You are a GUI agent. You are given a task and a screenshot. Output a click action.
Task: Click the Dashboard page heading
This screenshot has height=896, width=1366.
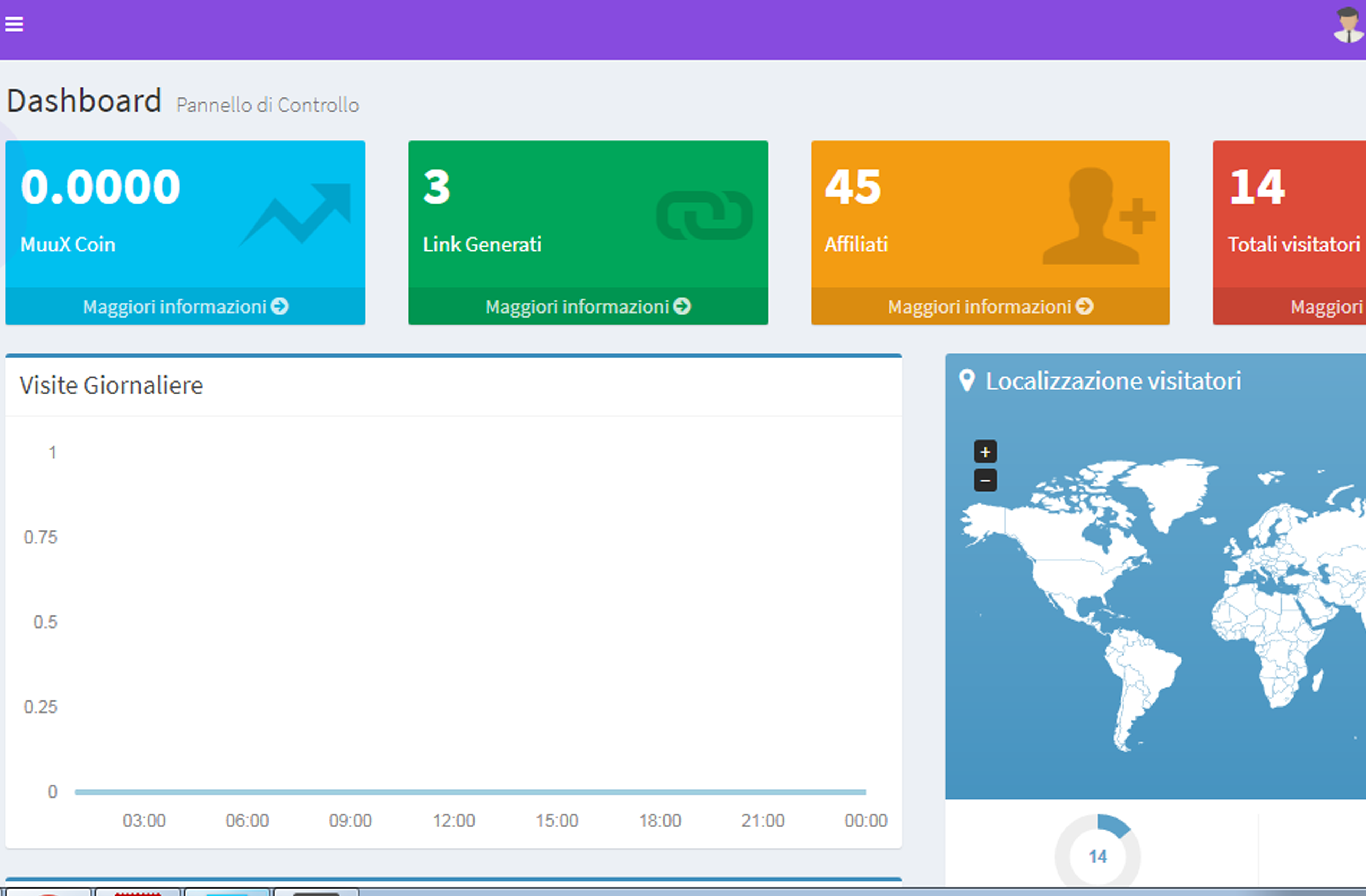tap(84, 101)
